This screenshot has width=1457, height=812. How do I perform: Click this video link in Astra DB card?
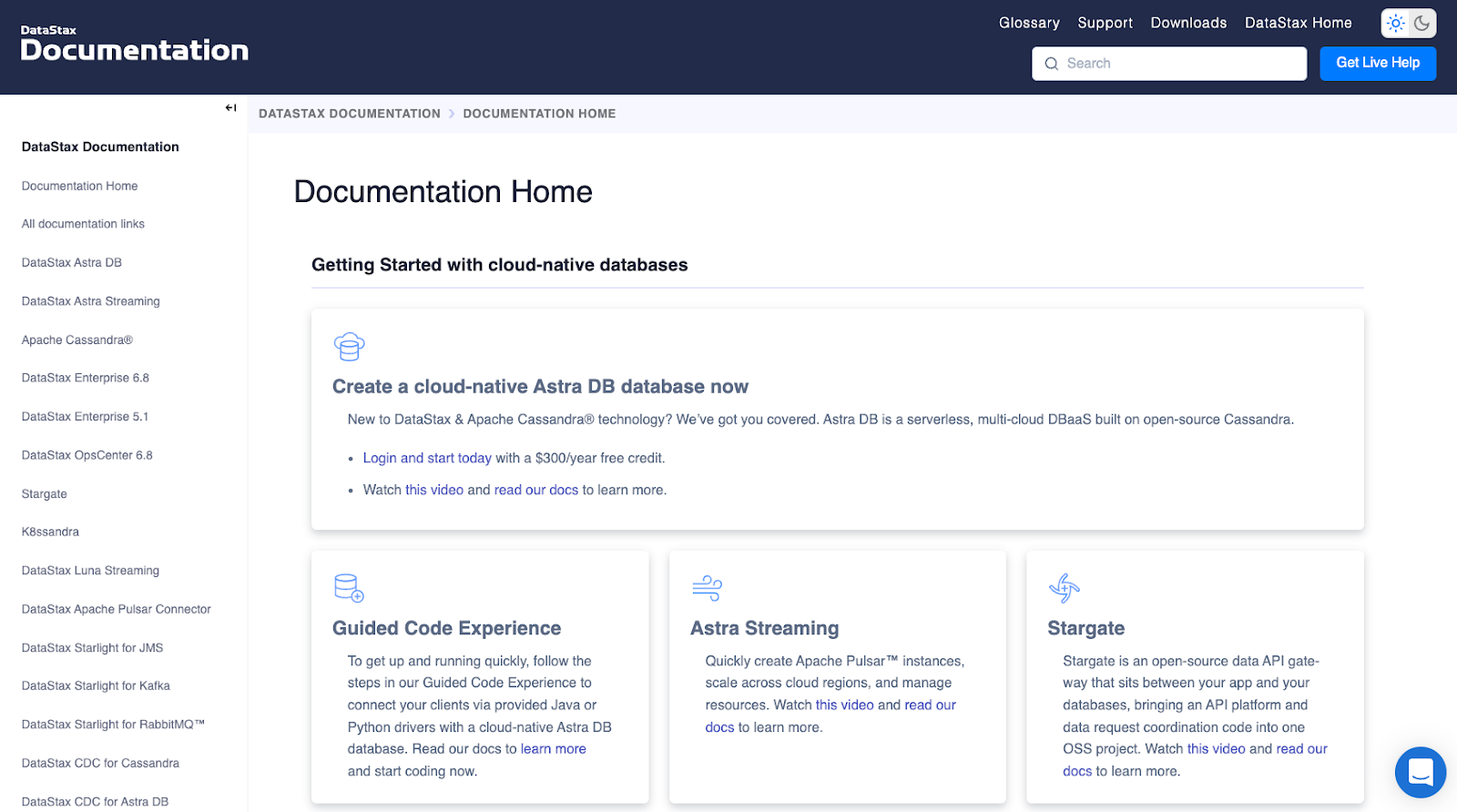(434, 490)
